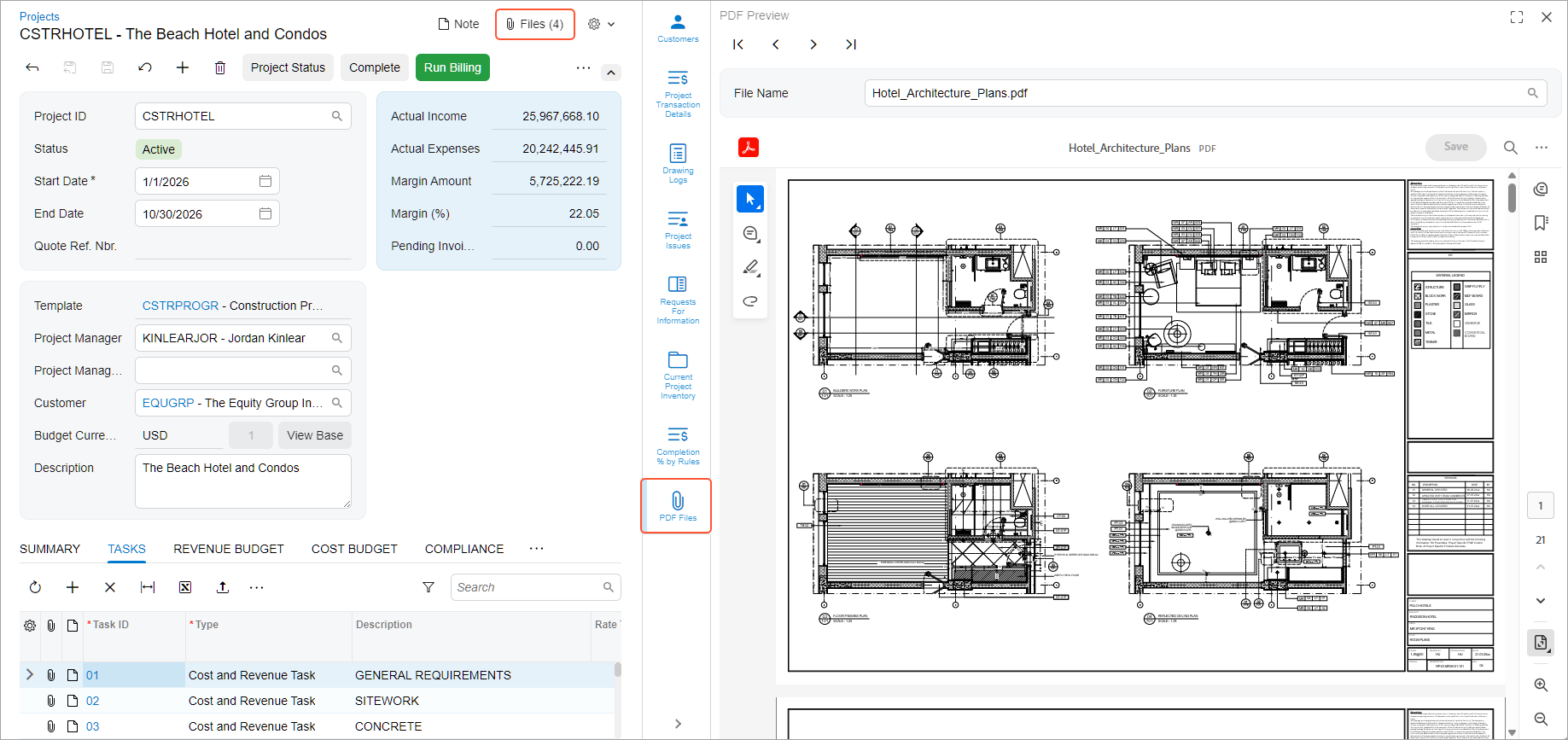Open Project ID lookup

pyautogui.click(x=337, y=116)
